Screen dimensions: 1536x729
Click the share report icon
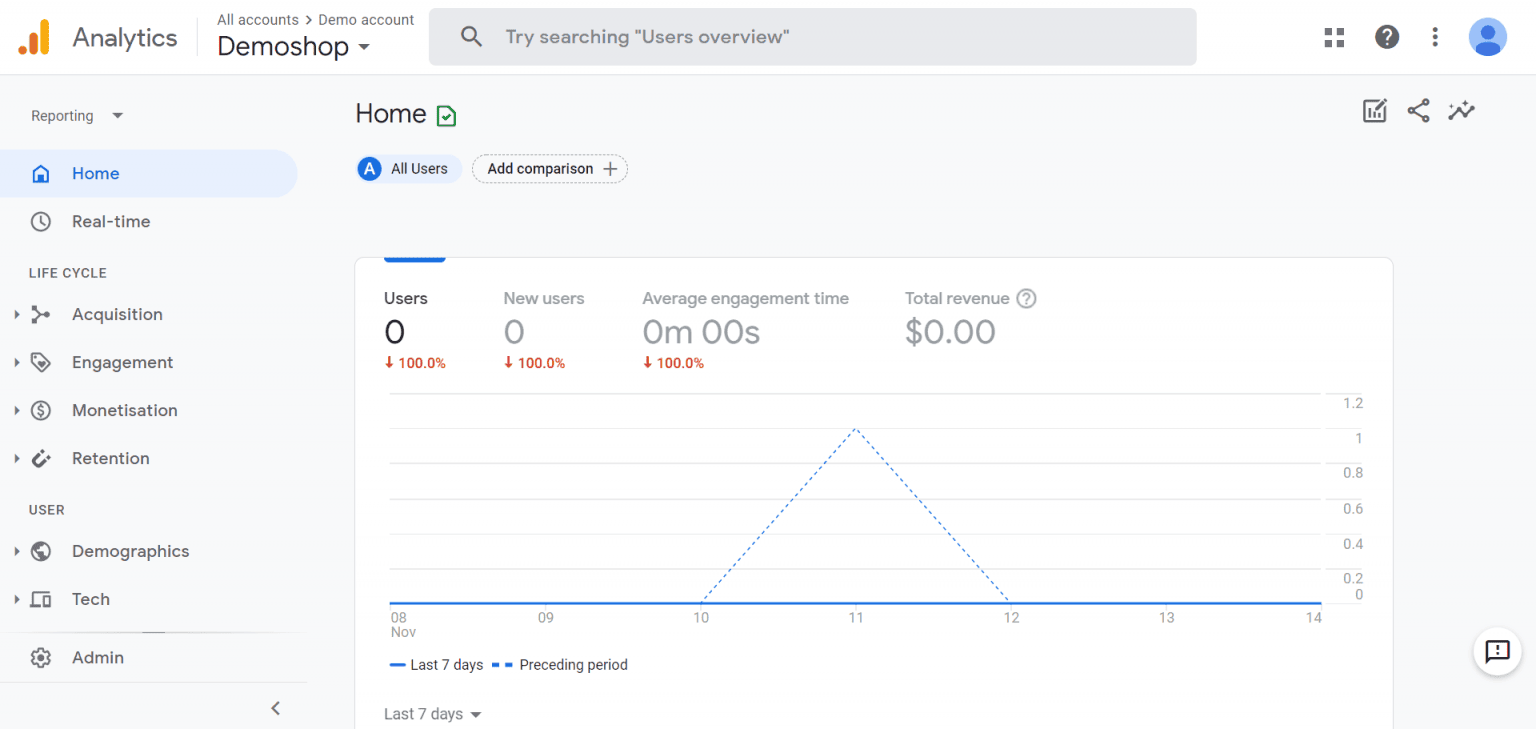coord(1418,111)
